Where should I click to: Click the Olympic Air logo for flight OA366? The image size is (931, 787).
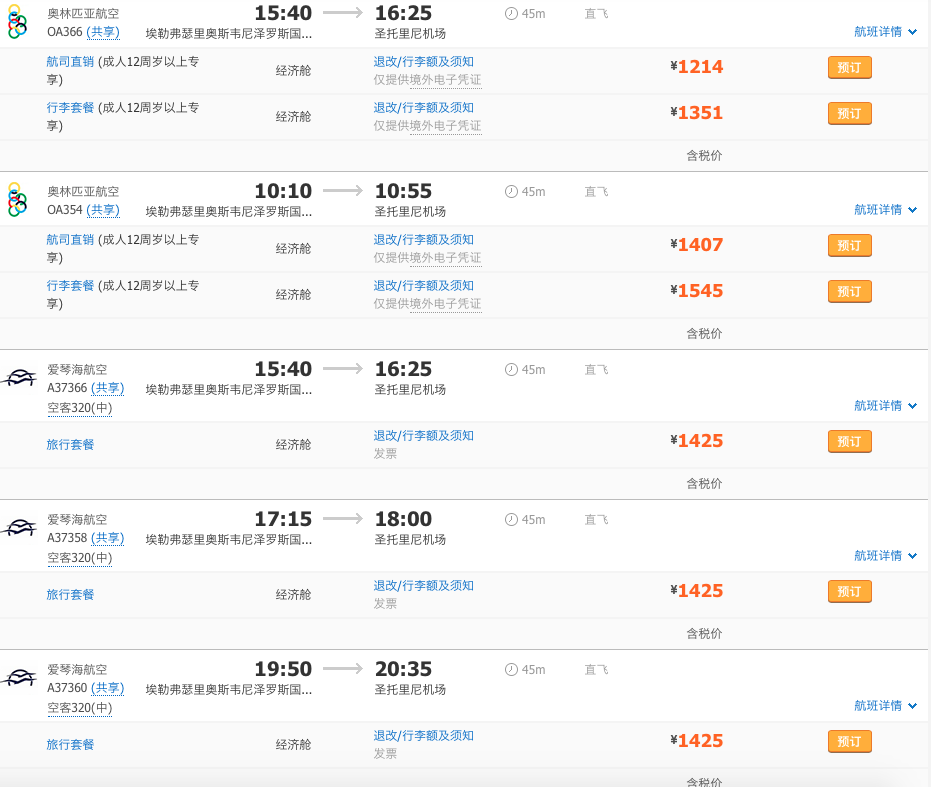[17, 21]
